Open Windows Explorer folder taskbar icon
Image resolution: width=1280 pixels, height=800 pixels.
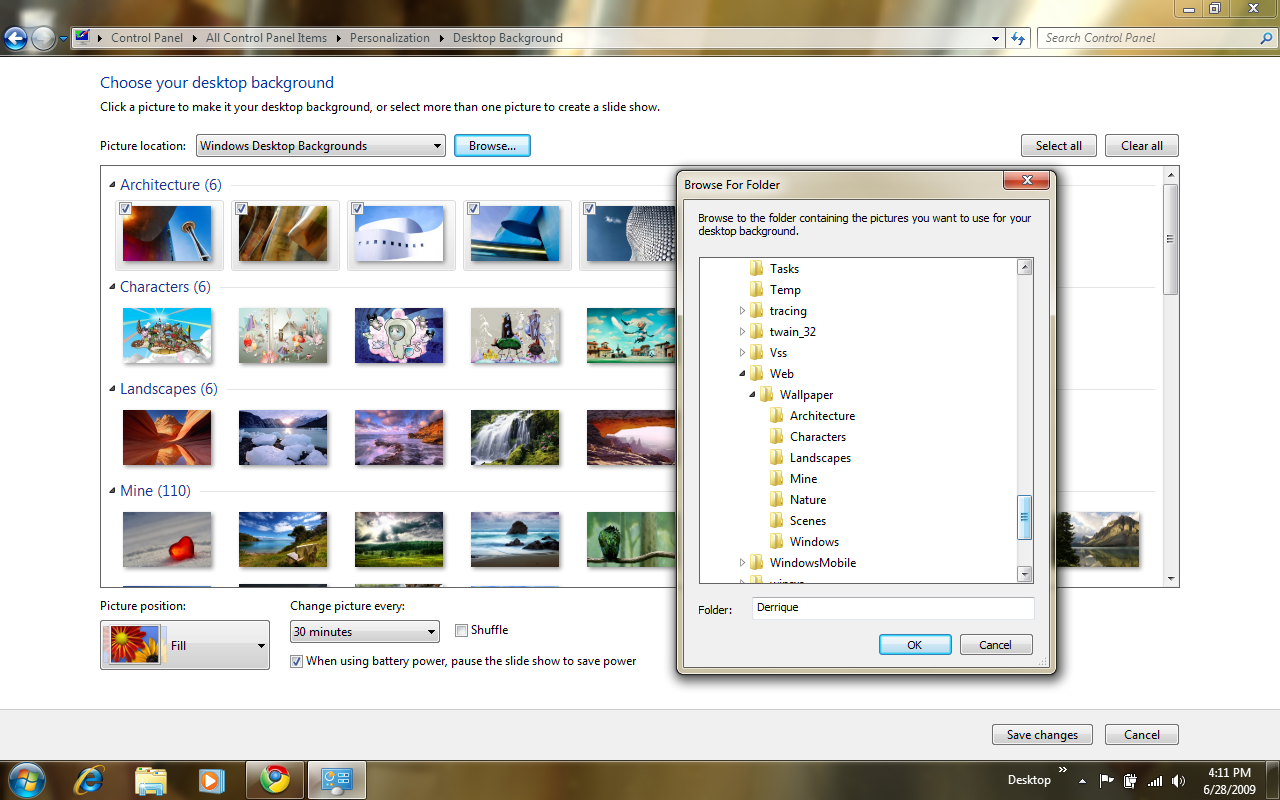pyautogui.click(x=151, y=779)
